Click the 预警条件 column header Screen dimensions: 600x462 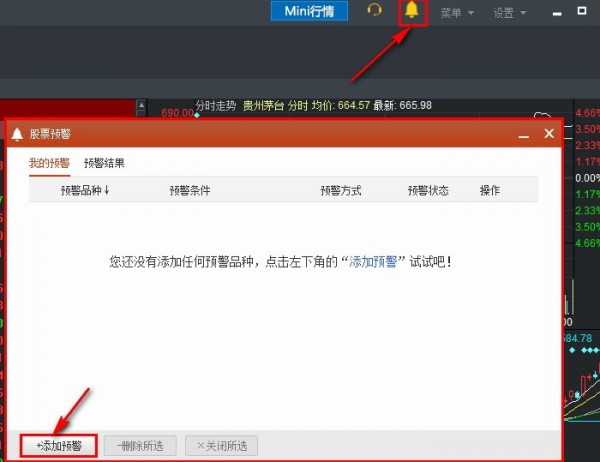[190, 190]
